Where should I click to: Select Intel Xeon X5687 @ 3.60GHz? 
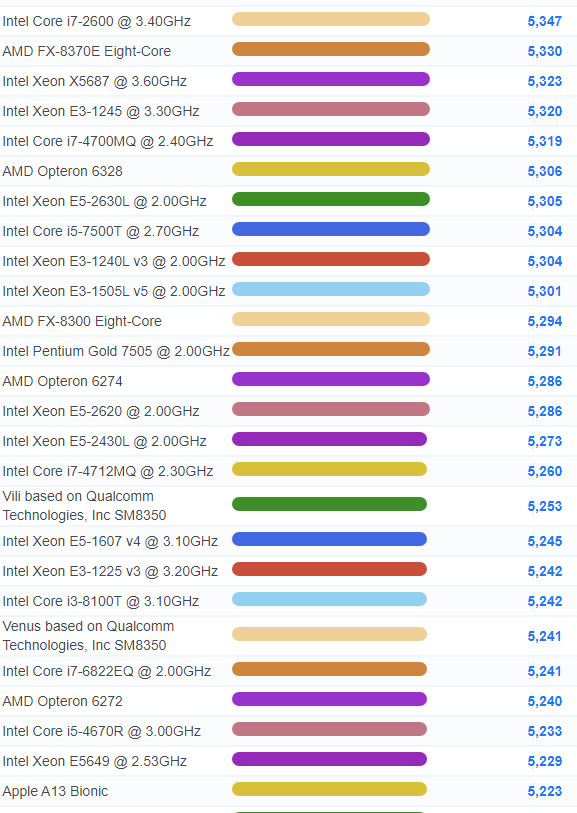click(94, 81)
